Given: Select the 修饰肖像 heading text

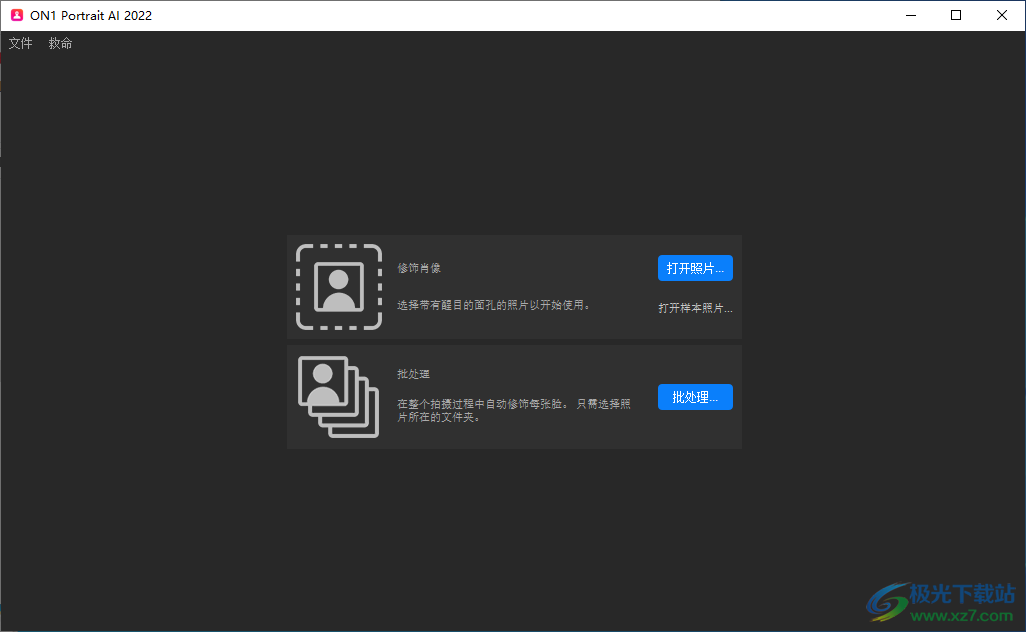Looking at the screenshot, I should point(419,268).
